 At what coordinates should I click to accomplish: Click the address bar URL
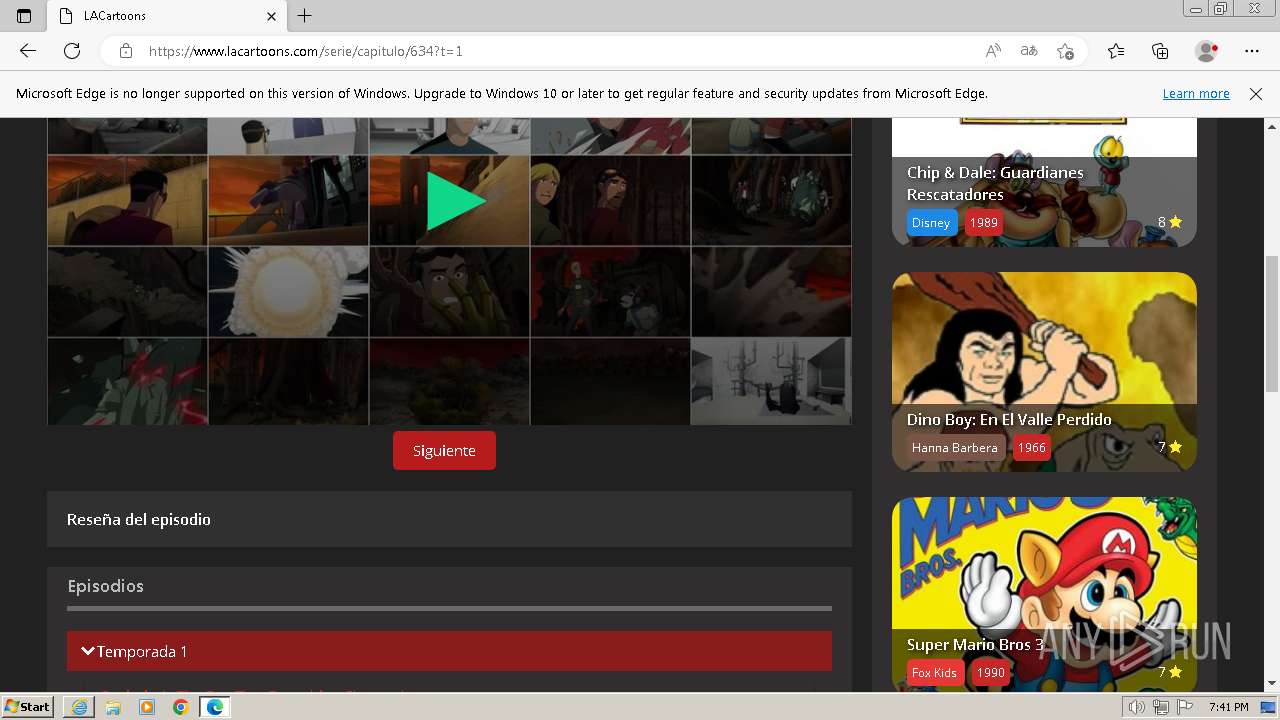[x=306, y=51]
